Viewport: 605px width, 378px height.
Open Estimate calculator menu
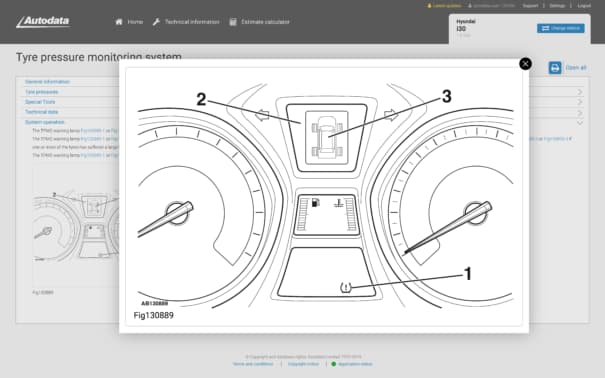coord(265,22)
